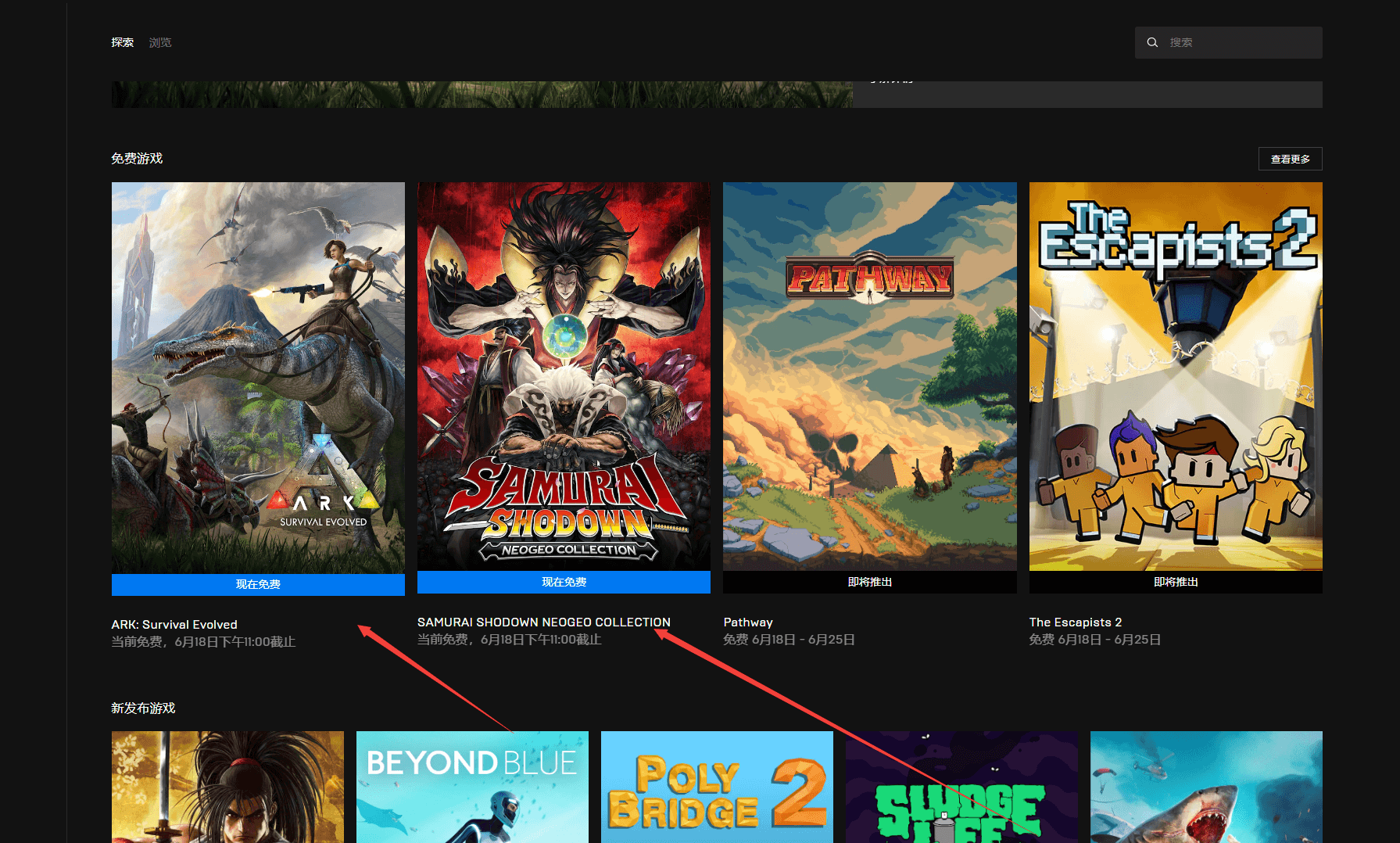Viewport: 1400px width, 843px height.
Task: Open the Beyond Blue thumbnail
Action: [x=472, y=787]
